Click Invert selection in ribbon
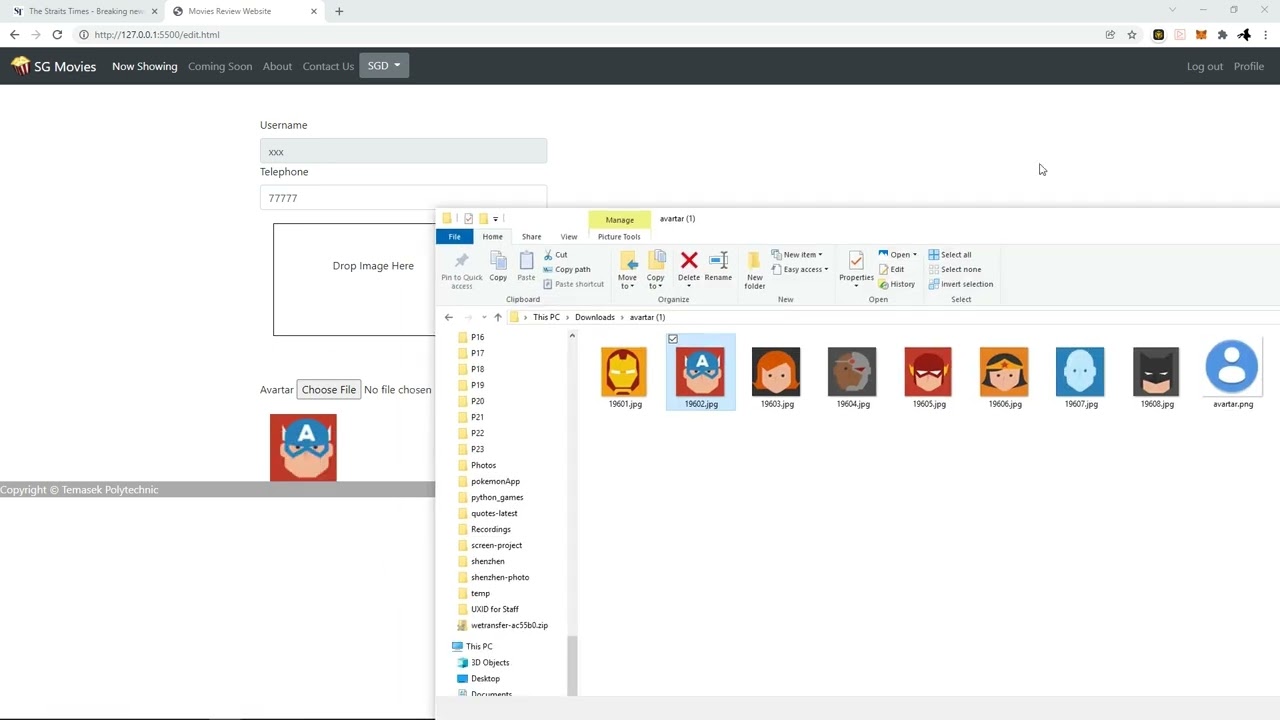1280x720 pixels. (x=960, y=284)
